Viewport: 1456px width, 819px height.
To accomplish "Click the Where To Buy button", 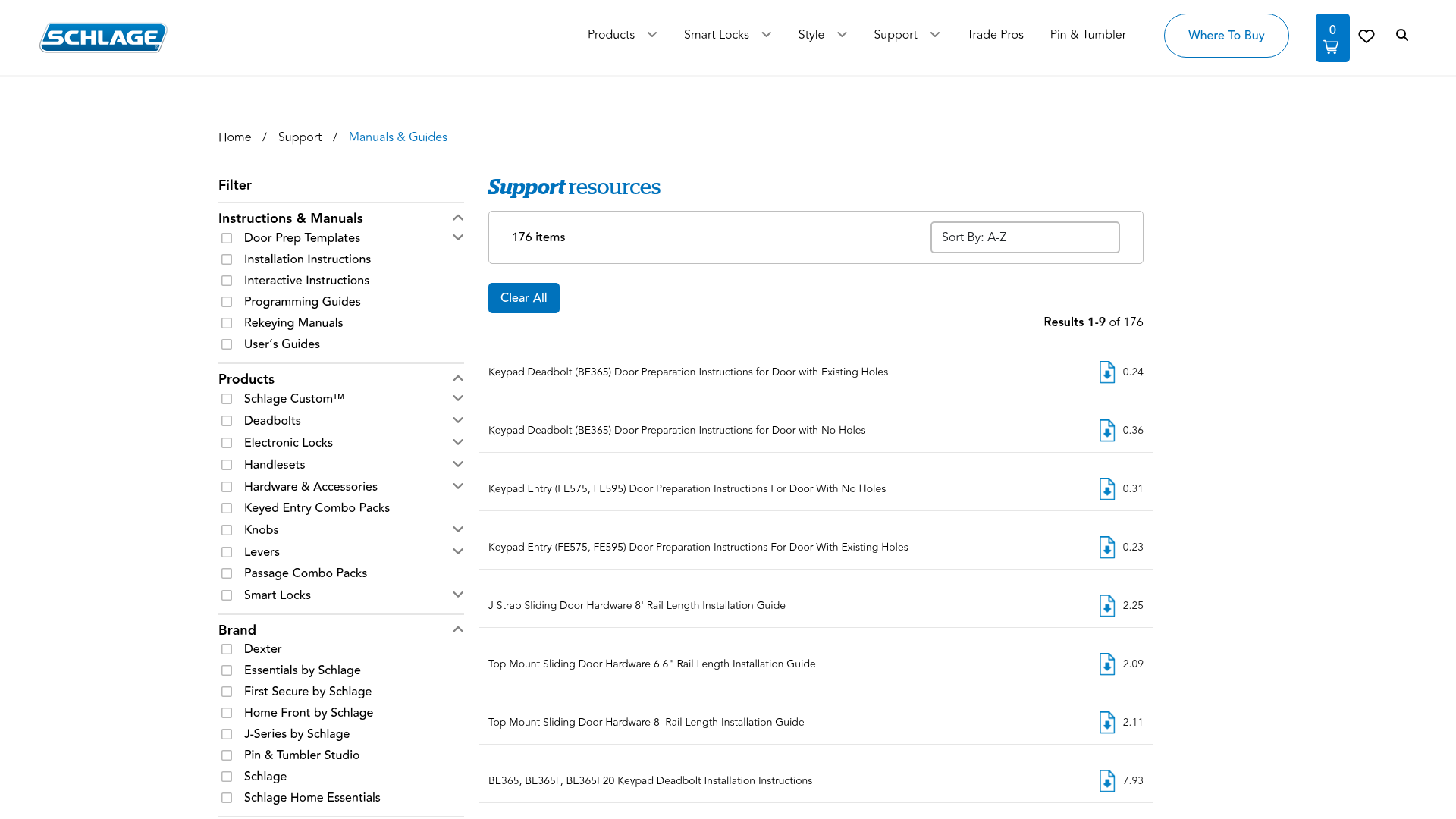I will point(1226,36).
